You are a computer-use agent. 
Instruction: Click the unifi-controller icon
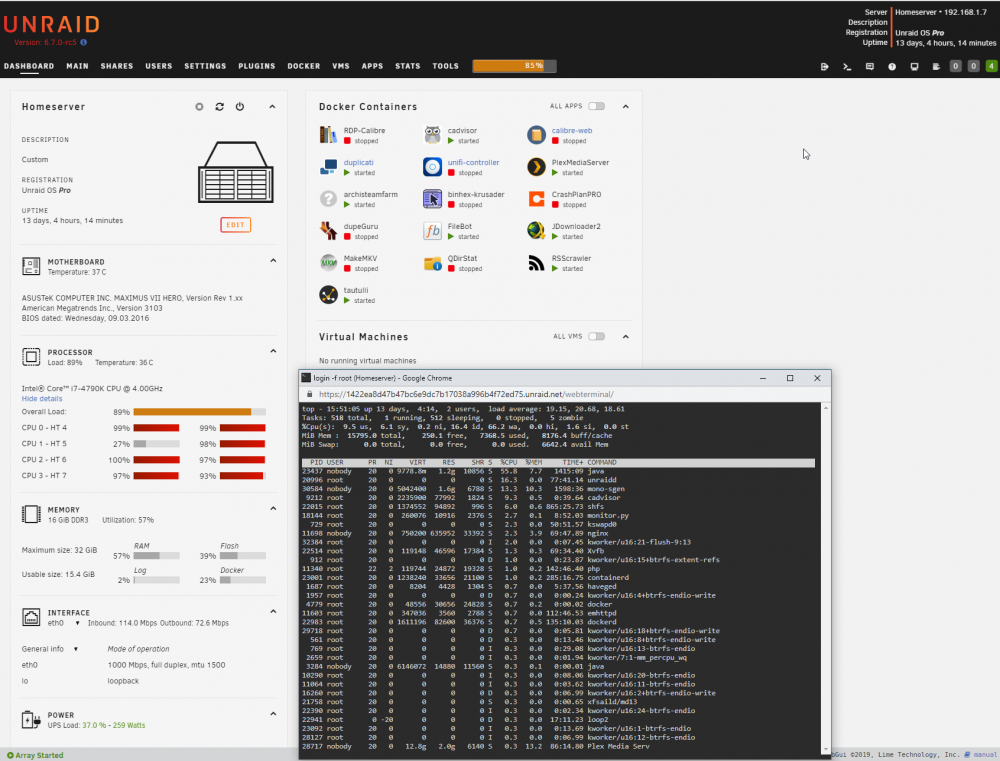point(432,166)
